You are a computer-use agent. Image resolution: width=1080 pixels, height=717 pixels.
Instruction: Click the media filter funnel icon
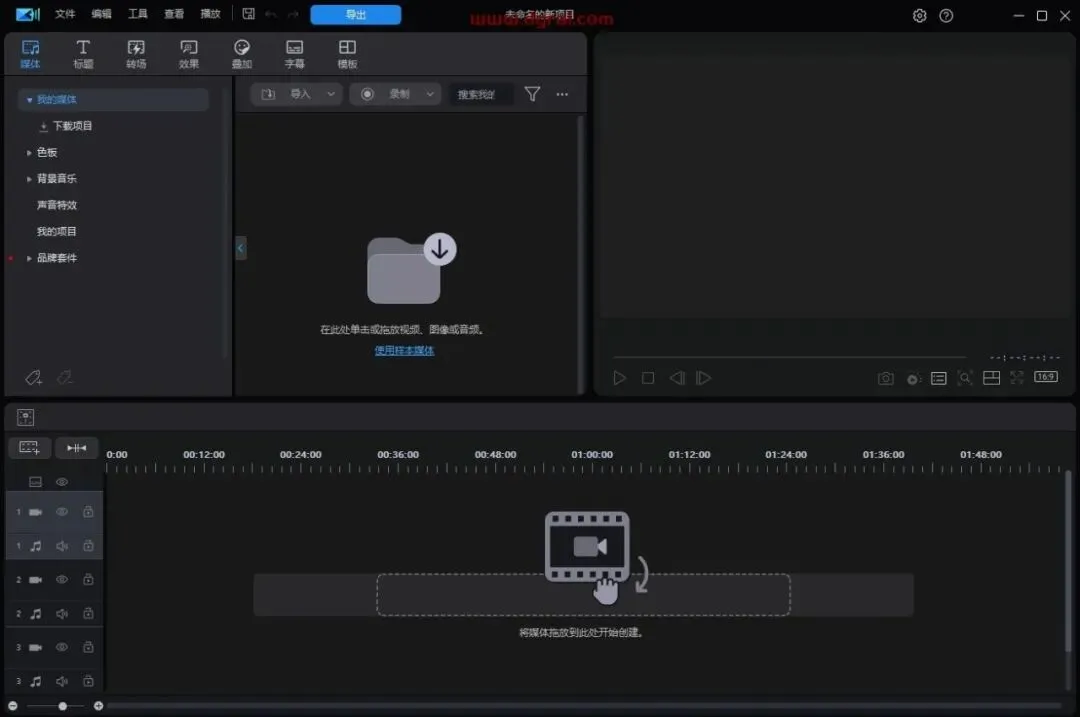[x=532, y=94]
